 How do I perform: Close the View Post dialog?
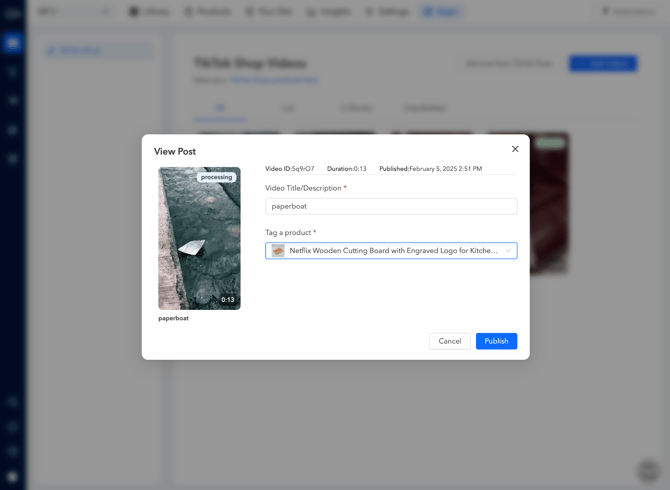click(x=515, y=149)
